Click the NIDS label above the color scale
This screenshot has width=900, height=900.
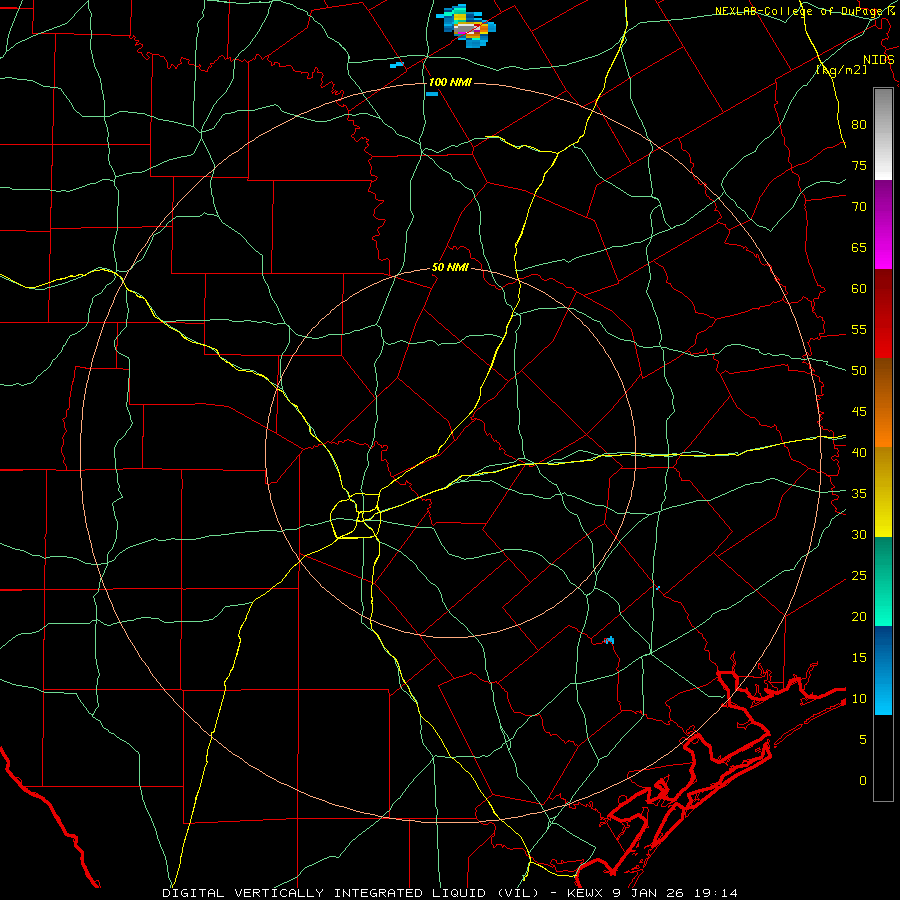[x=878, y=60]
